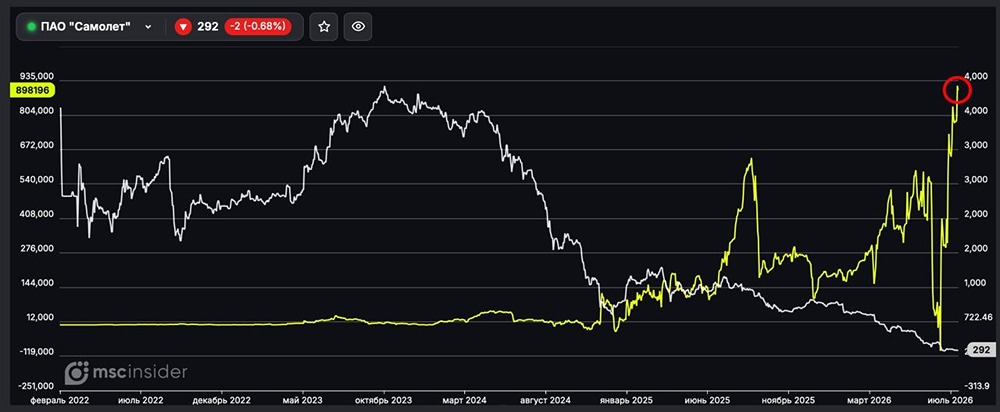
Task: Click the star favorite icon
Action: tap(324, 26)
